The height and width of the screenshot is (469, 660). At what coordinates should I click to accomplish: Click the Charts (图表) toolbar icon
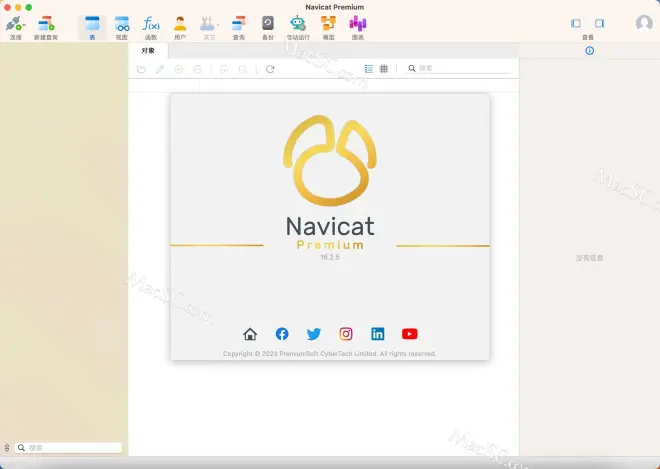[x=357, y=24]
